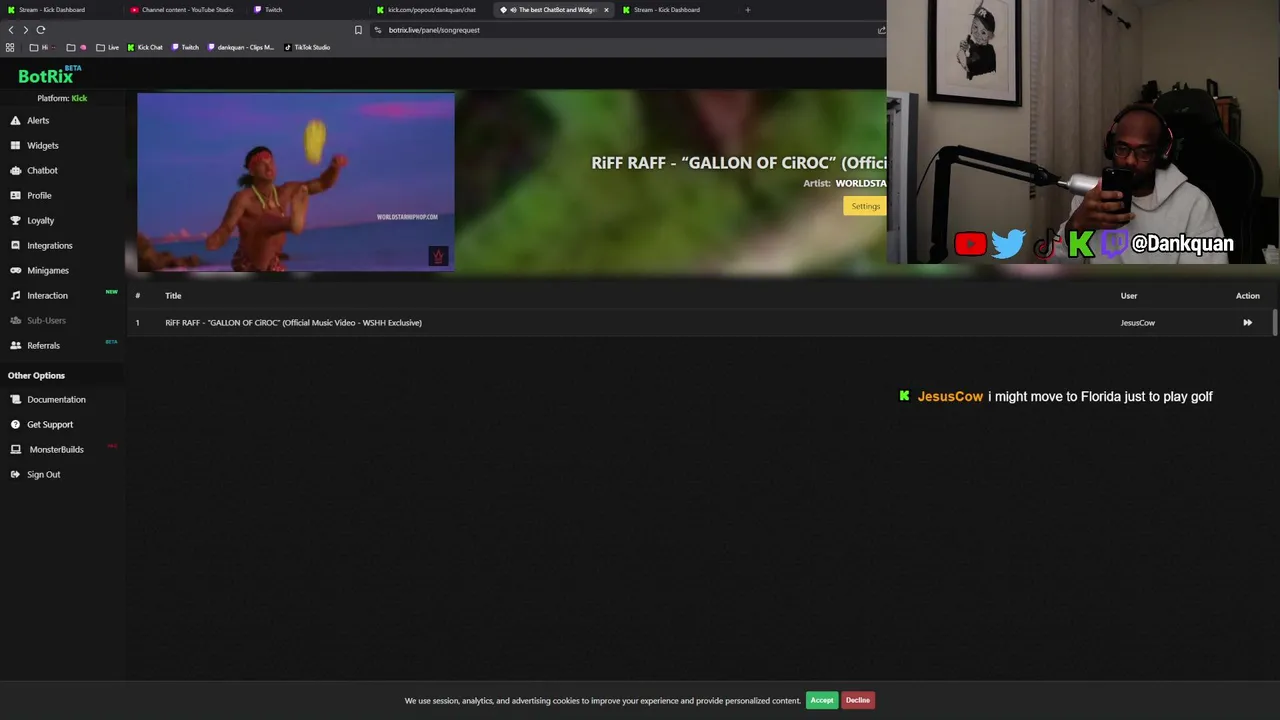
Task: Click the Minigames gamepad icon
Action: click(x=15, y=270)
